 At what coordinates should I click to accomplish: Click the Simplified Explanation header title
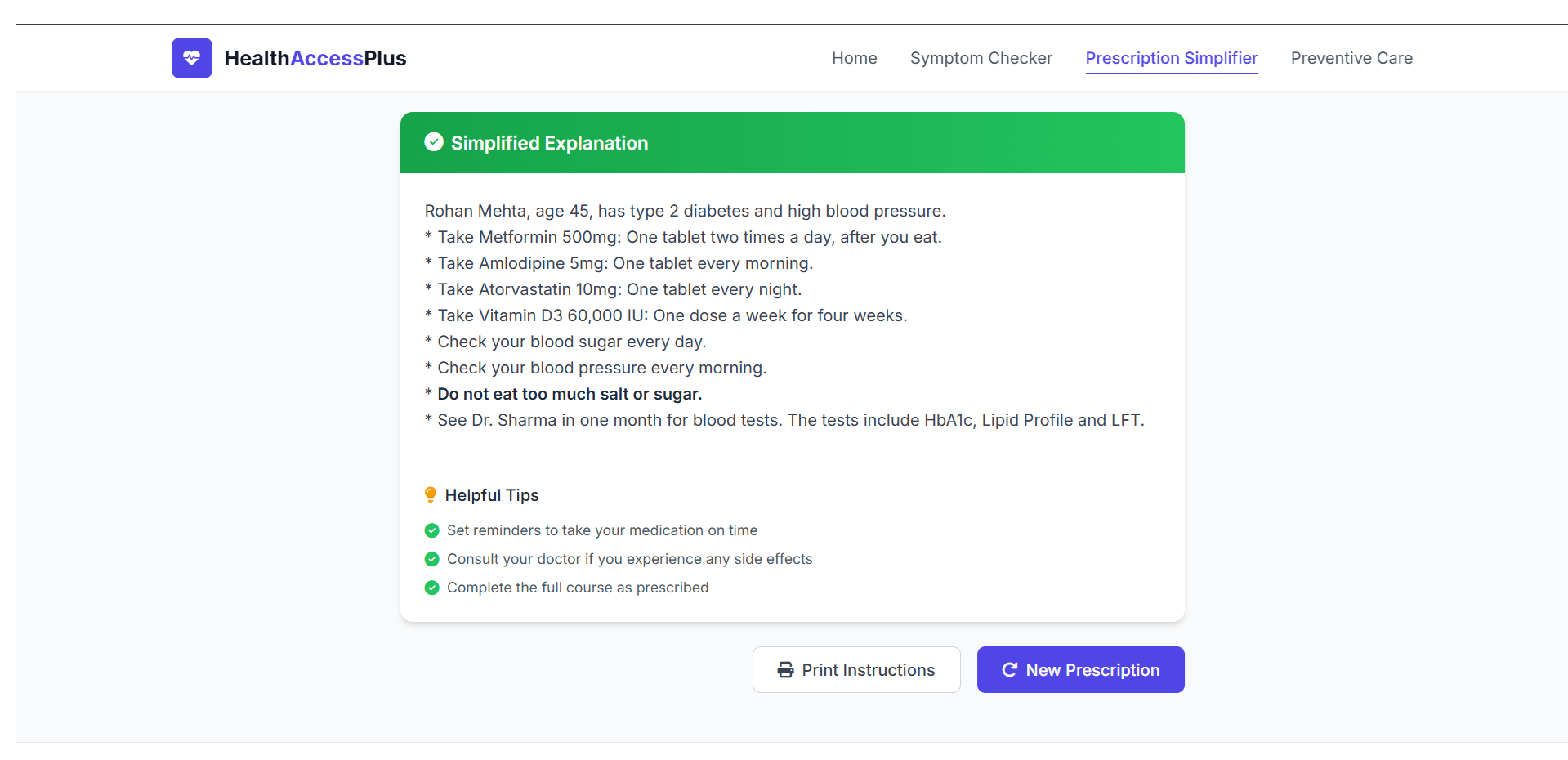pos(549,143)
